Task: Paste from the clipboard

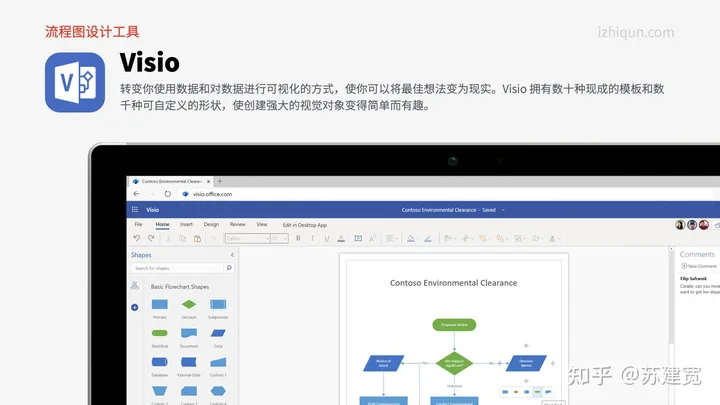Action: (x=197, y=238)
